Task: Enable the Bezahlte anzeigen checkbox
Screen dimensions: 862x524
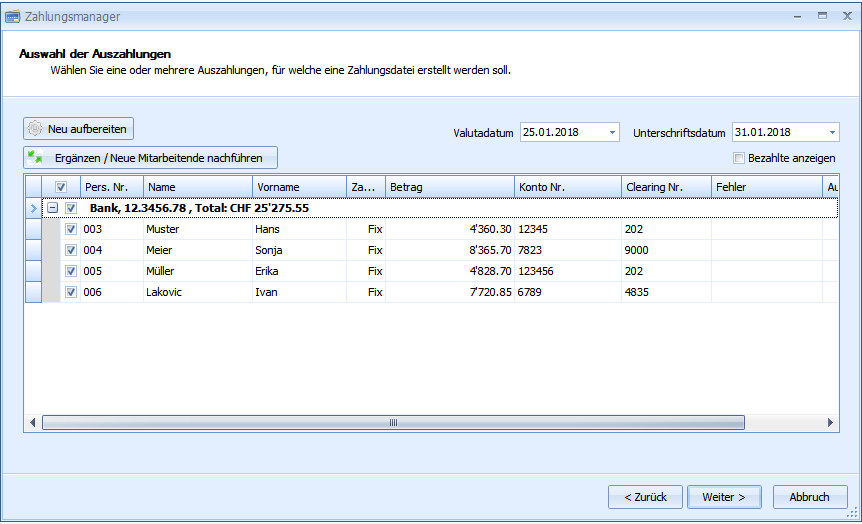Action: tap(739, 158)
